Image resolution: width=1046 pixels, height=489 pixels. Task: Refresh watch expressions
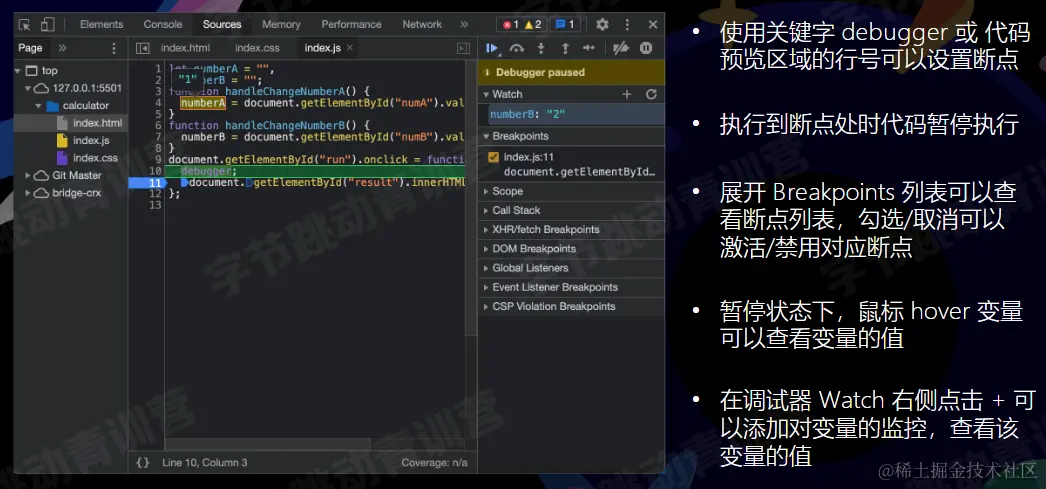click(x=652, y=94)
